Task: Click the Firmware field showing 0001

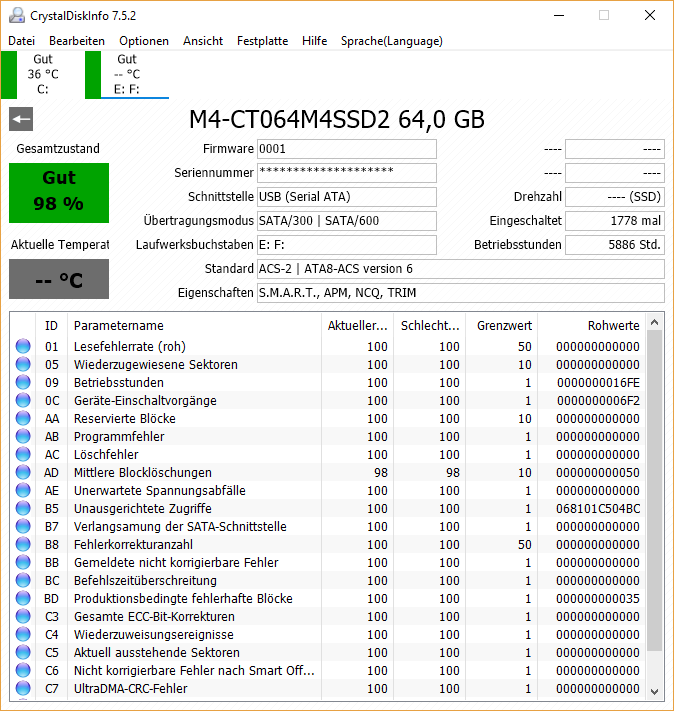Action: 347,149
